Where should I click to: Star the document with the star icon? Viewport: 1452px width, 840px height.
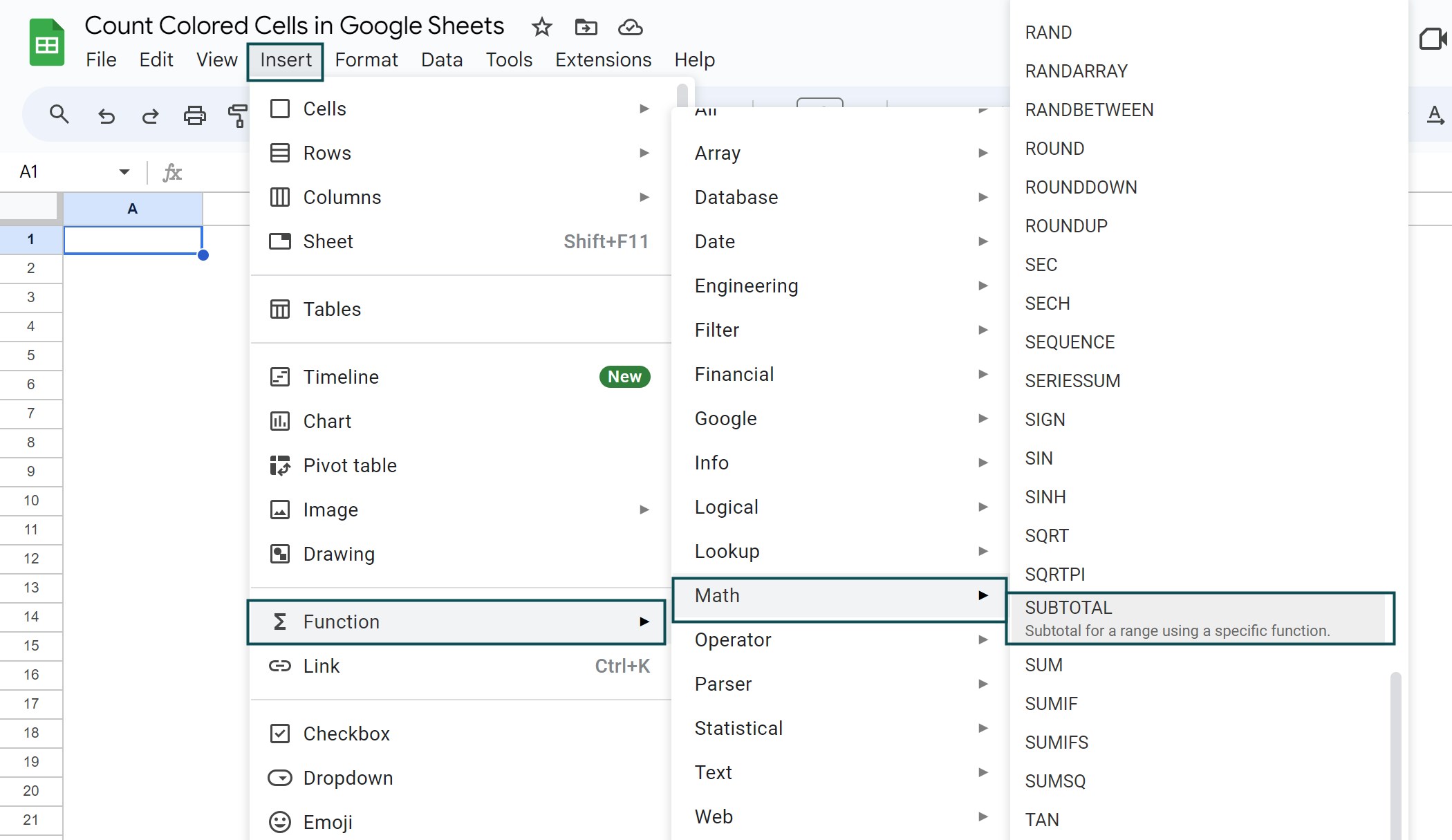542,27
